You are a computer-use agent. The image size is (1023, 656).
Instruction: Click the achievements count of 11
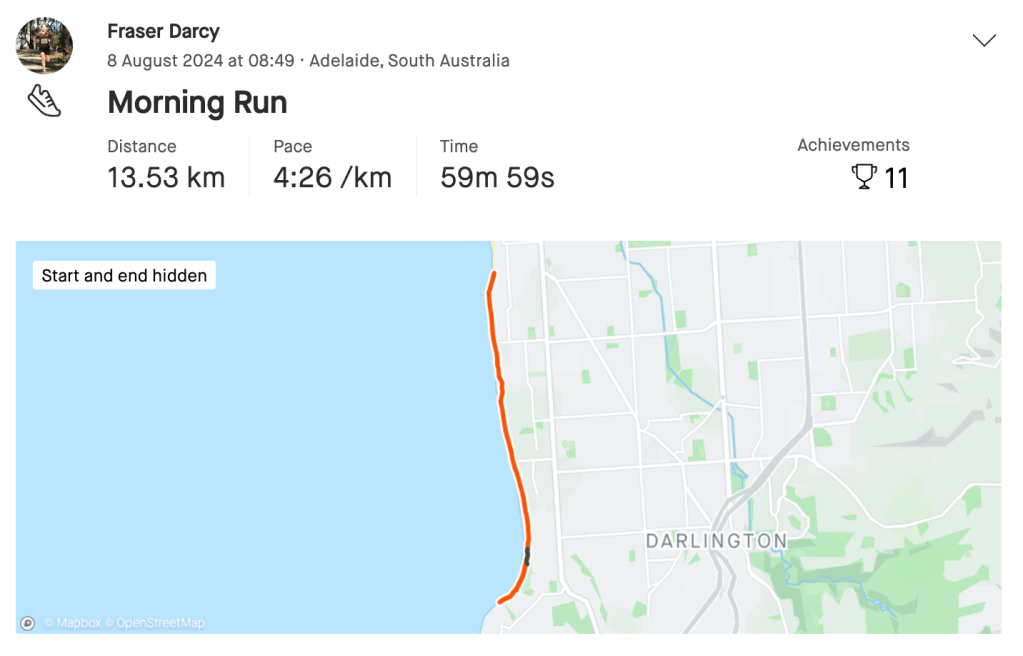pyautogui.click(x=896, y=179)
